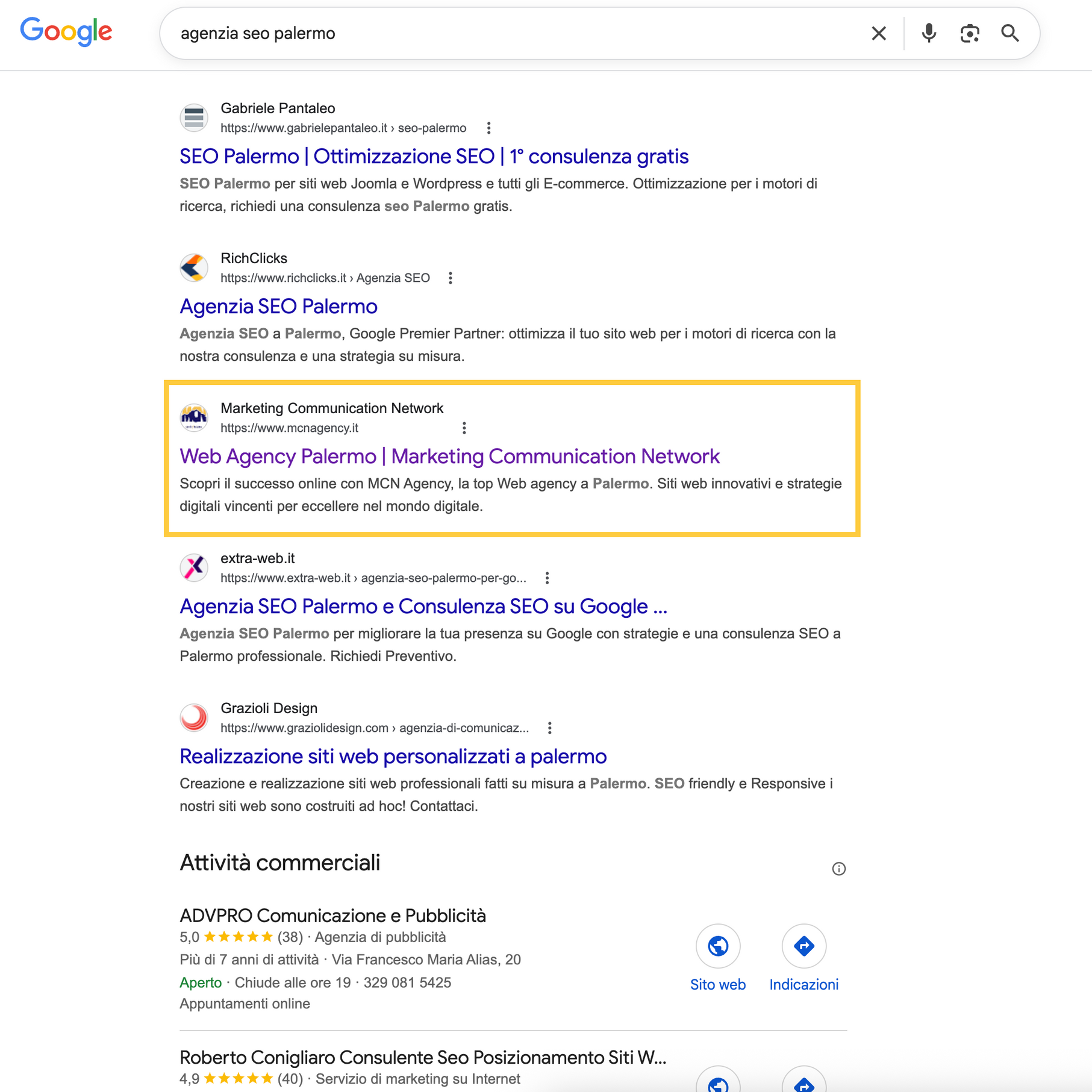This screenshot has height=1092, width=1092.
Task: Open the three-dot menu for Gabriele Pantaleo result
Action: coord(488,128)
